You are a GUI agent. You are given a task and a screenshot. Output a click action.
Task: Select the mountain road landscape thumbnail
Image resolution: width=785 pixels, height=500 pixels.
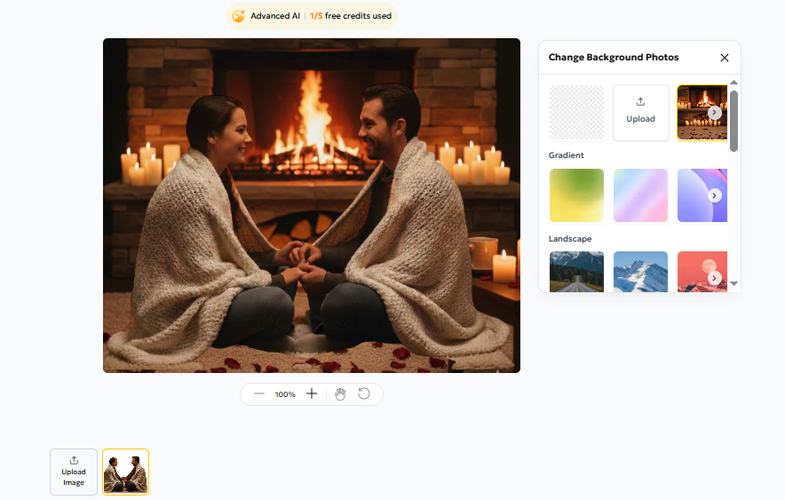(577, 271)
